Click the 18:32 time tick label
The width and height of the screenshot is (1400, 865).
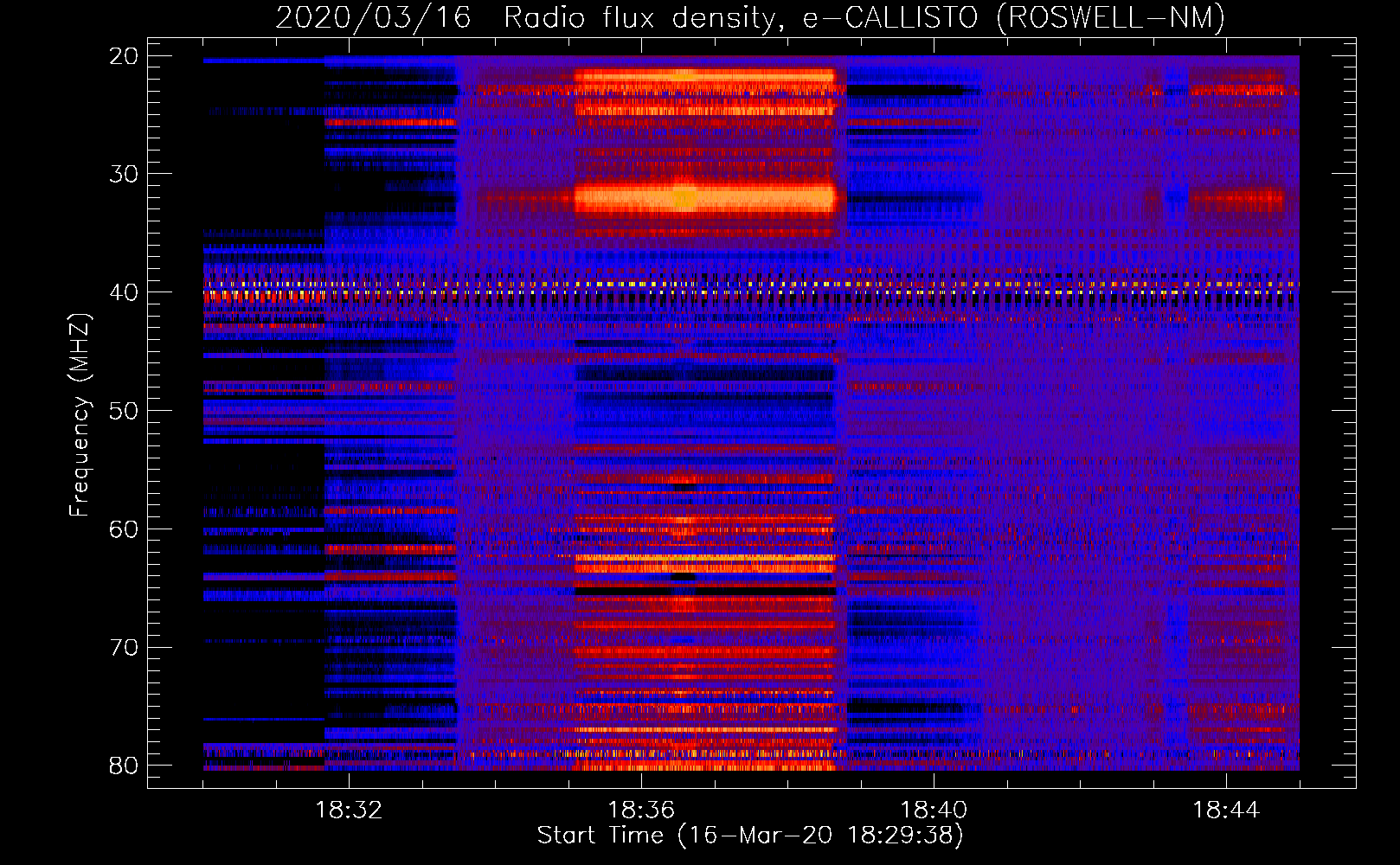[349, 811]
